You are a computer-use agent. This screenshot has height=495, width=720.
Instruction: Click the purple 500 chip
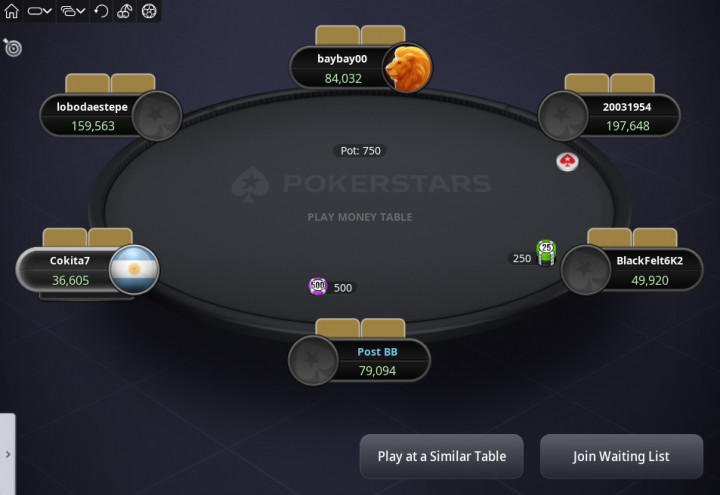tap(318, 286)
